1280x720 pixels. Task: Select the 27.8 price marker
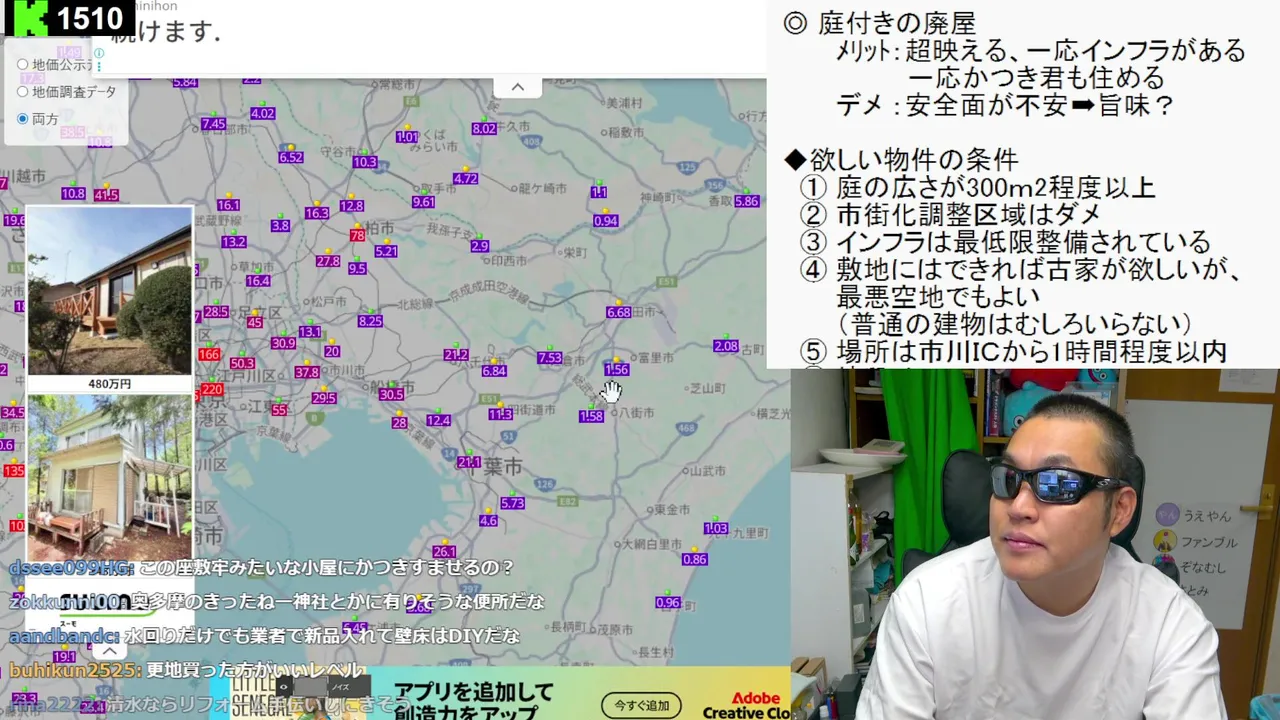pos(328,261)
